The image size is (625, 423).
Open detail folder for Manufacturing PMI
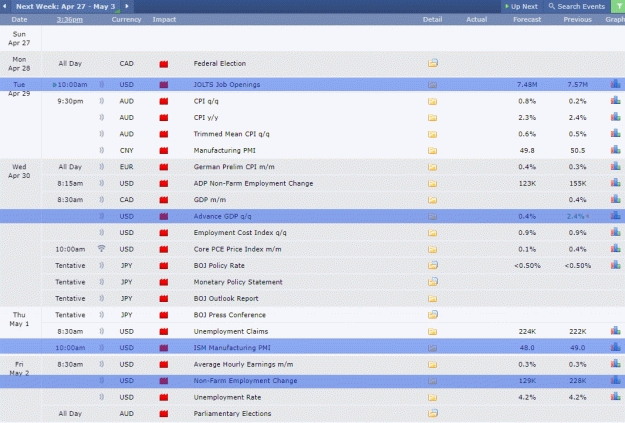(x=432, y=150)
